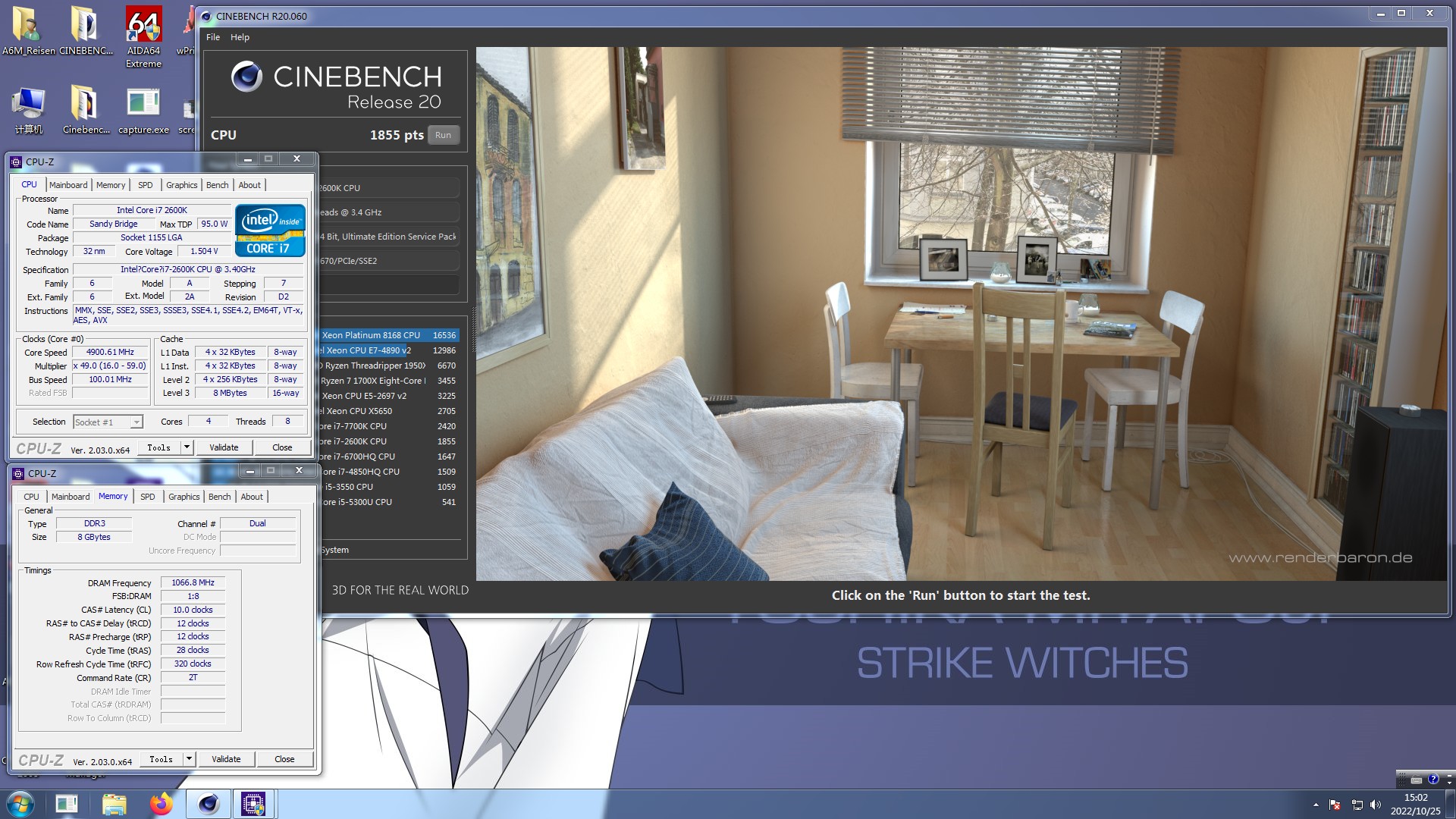Click the CPU-Z title bar icon of Memory window
1456x819 pixels.
18,474
